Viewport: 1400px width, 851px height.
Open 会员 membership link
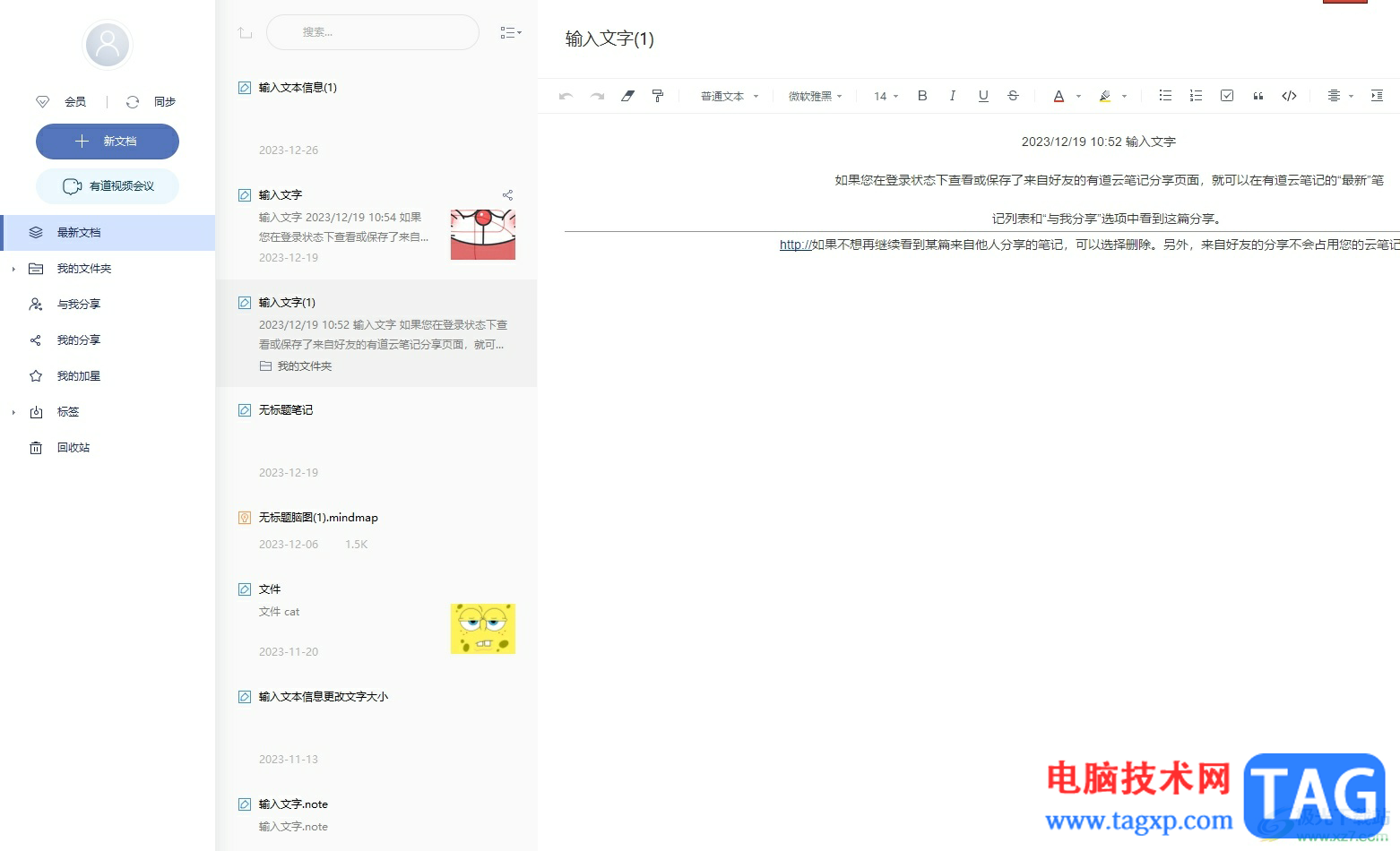(x=75, y=101)
